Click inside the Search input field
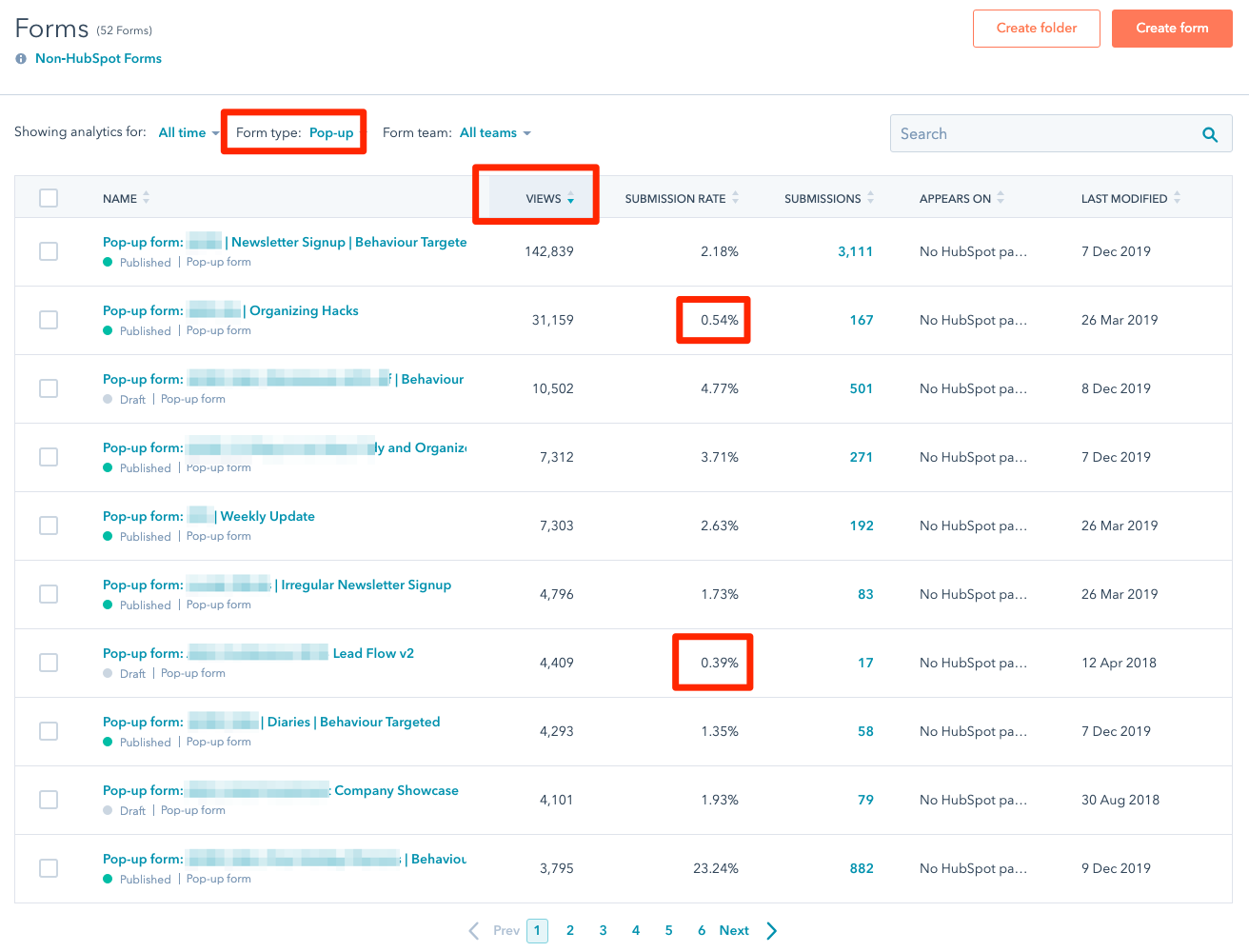 click(1028, 133)
